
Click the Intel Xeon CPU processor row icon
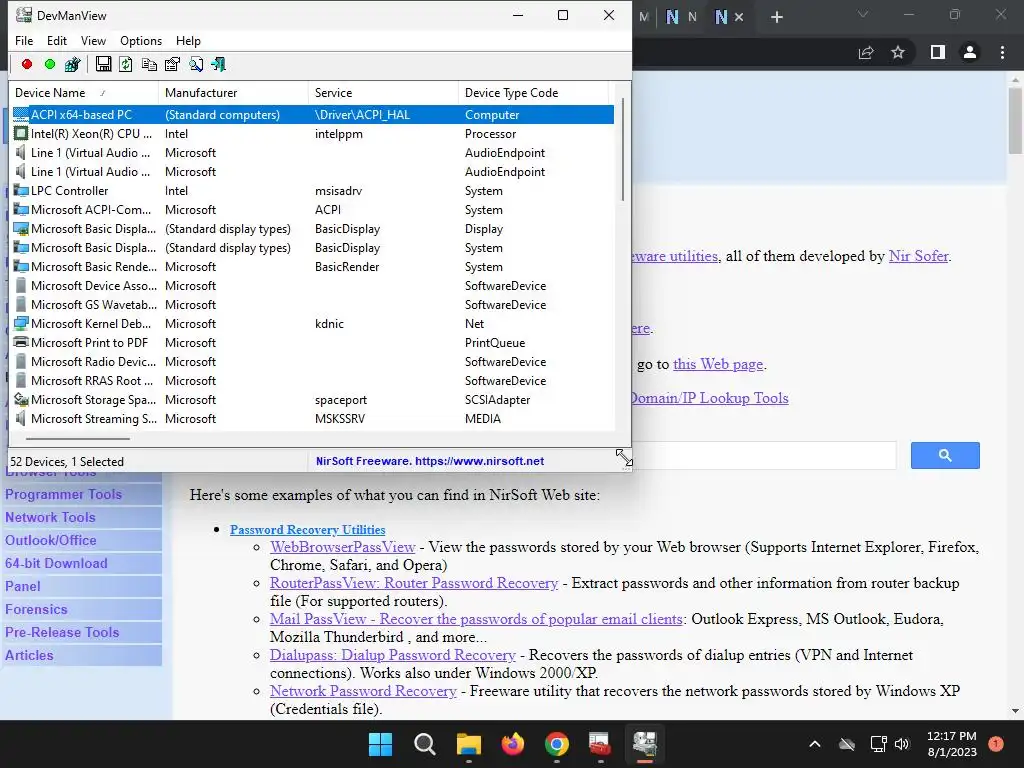pyautogui.click(x=21, y=133)
